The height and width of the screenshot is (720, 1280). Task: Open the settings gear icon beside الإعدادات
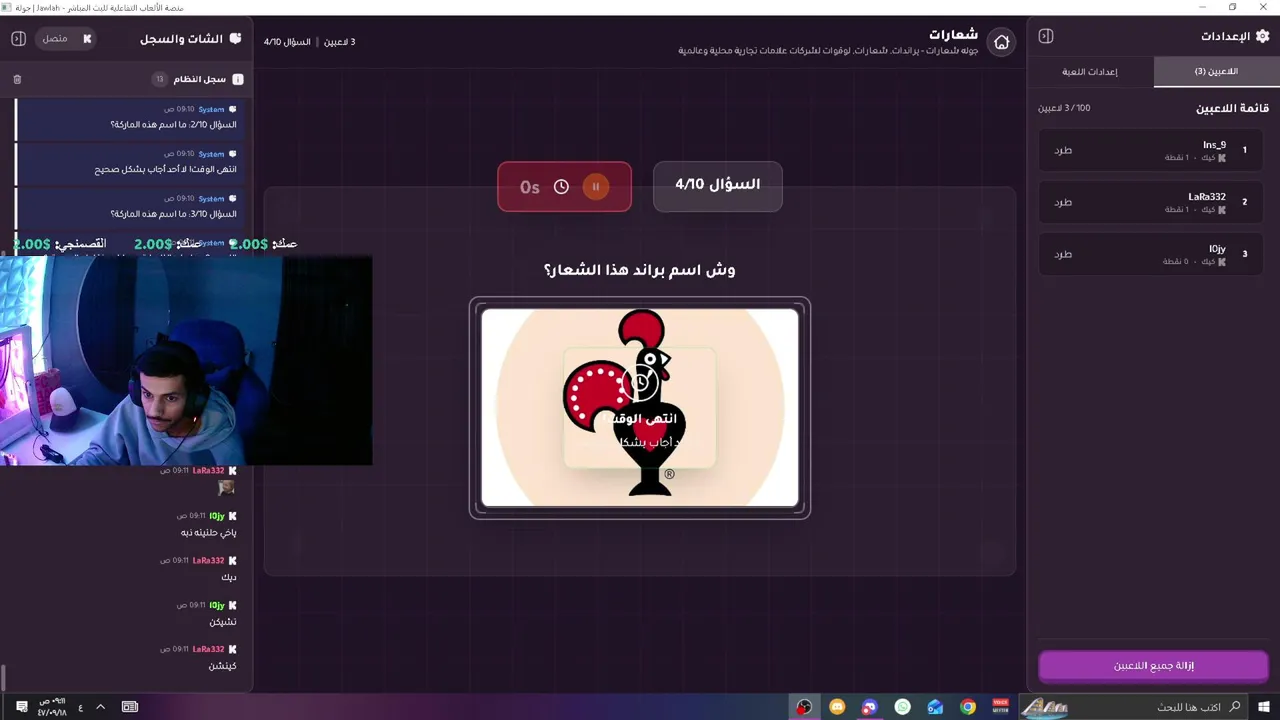(x=1262, y=36)
